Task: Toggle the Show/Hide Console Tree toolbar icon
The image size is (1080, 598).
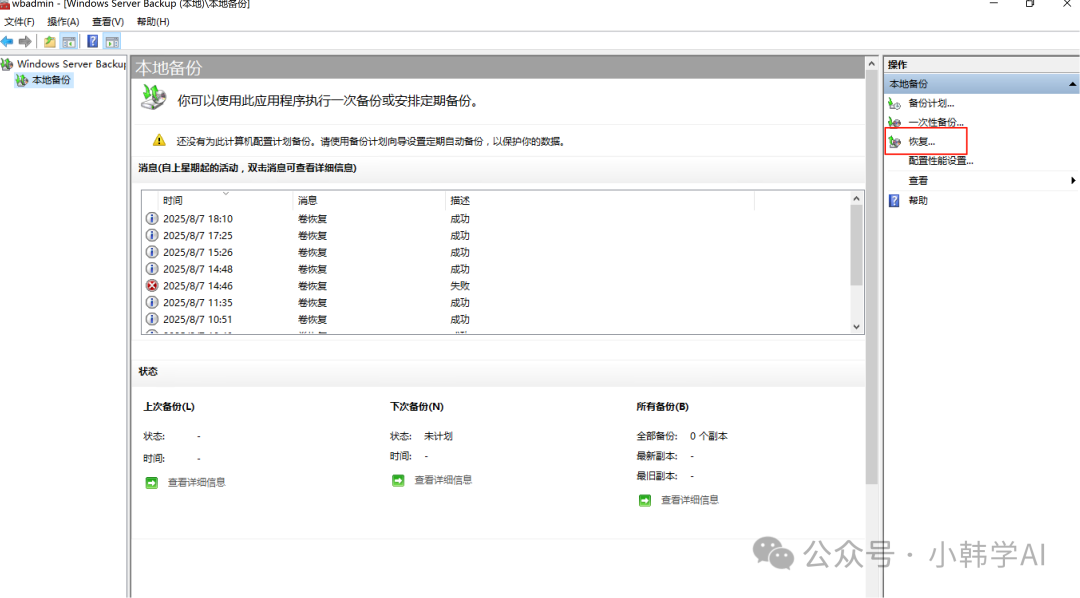Action: 69,41
